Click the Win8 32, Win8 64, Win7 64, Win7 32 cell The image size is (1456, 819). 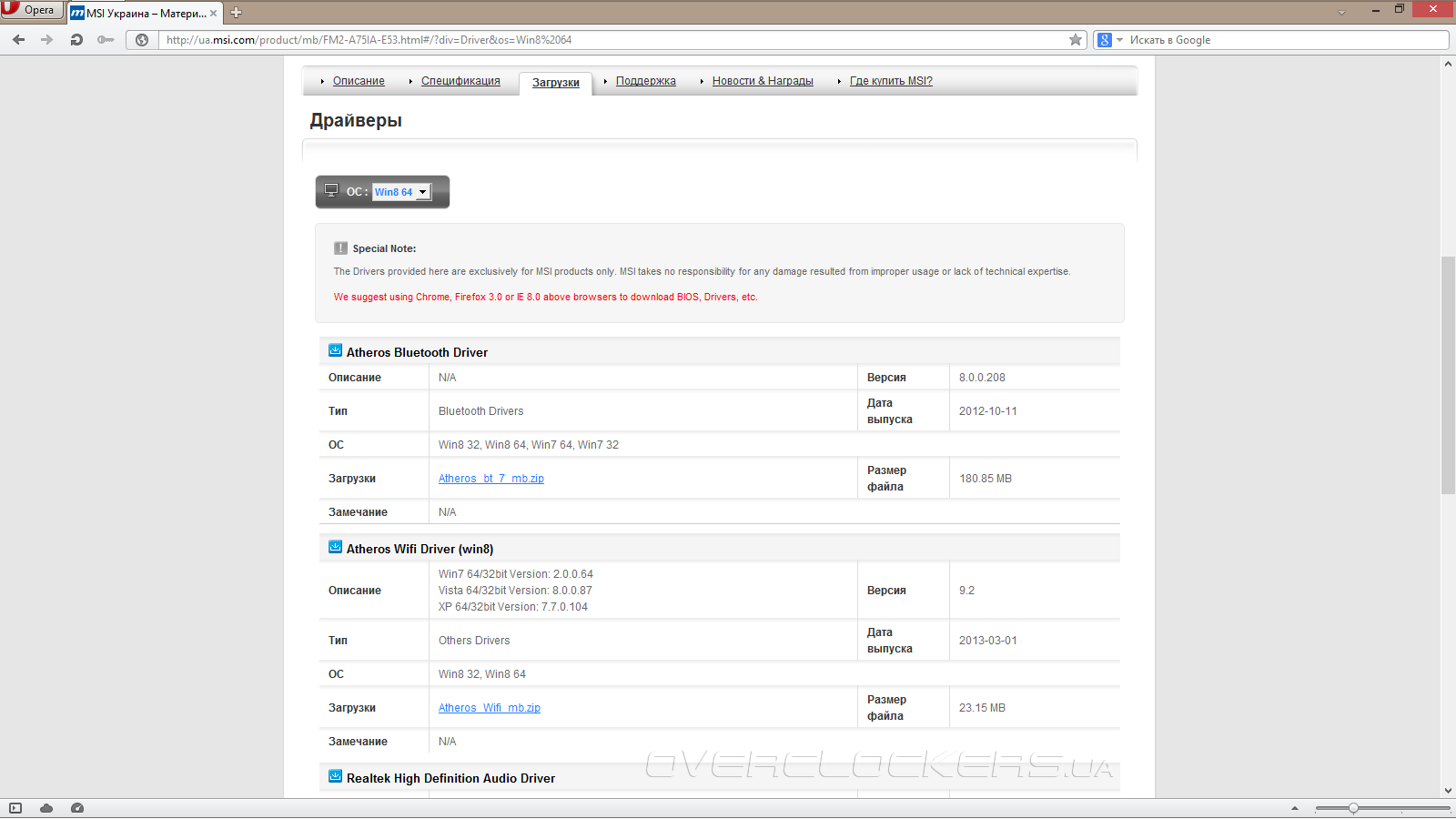click(x=529, y=445)
